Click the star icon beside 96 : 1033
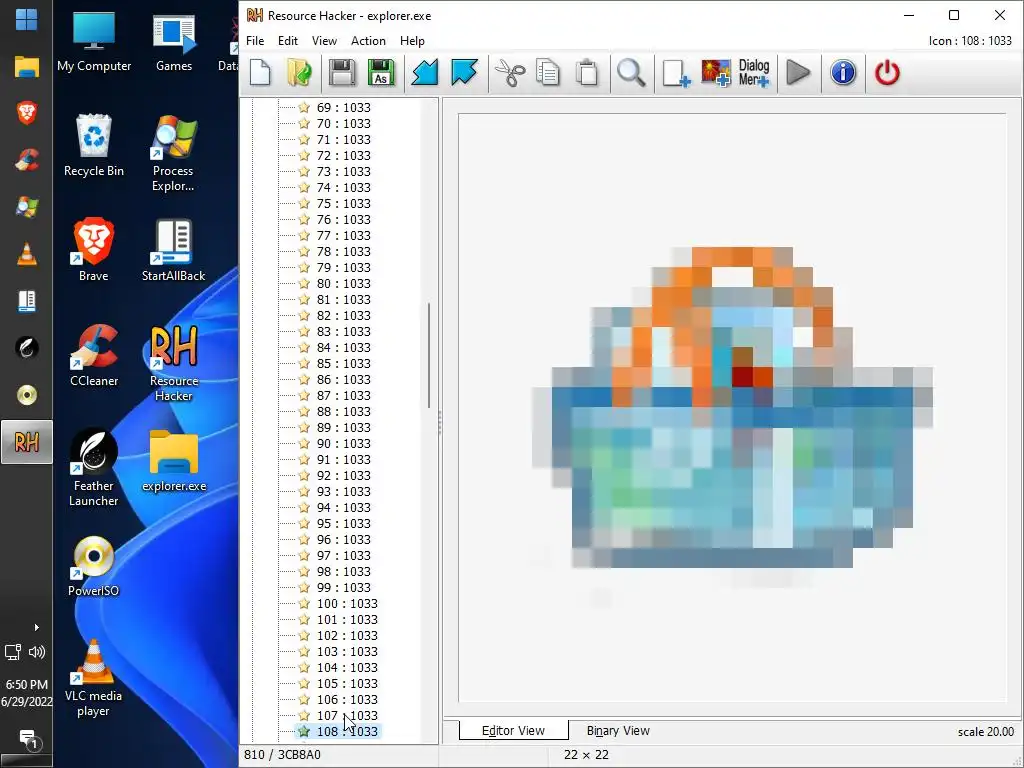 (304, 539)
